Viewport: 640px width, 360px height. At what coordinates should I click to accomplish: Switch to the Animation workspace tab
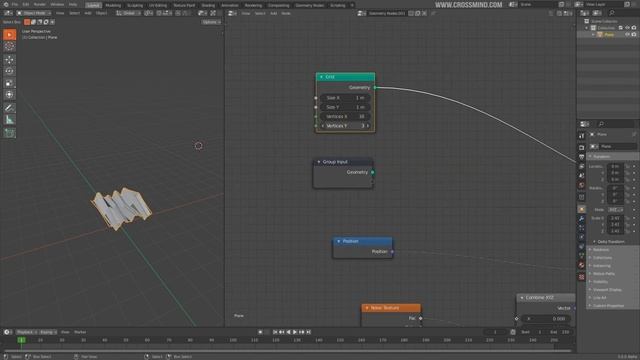click(230, 5)
